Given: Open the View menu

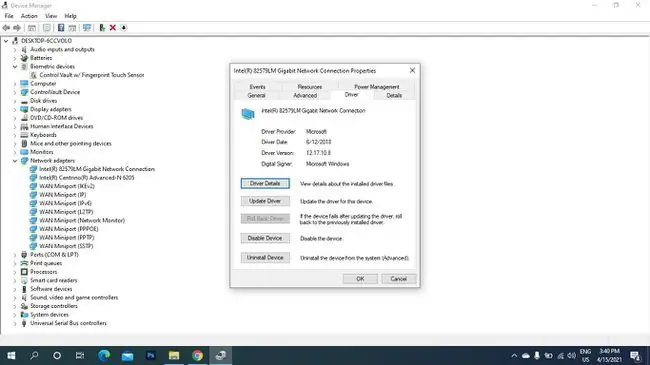Looking at the screenshot, I should (51, 16).
